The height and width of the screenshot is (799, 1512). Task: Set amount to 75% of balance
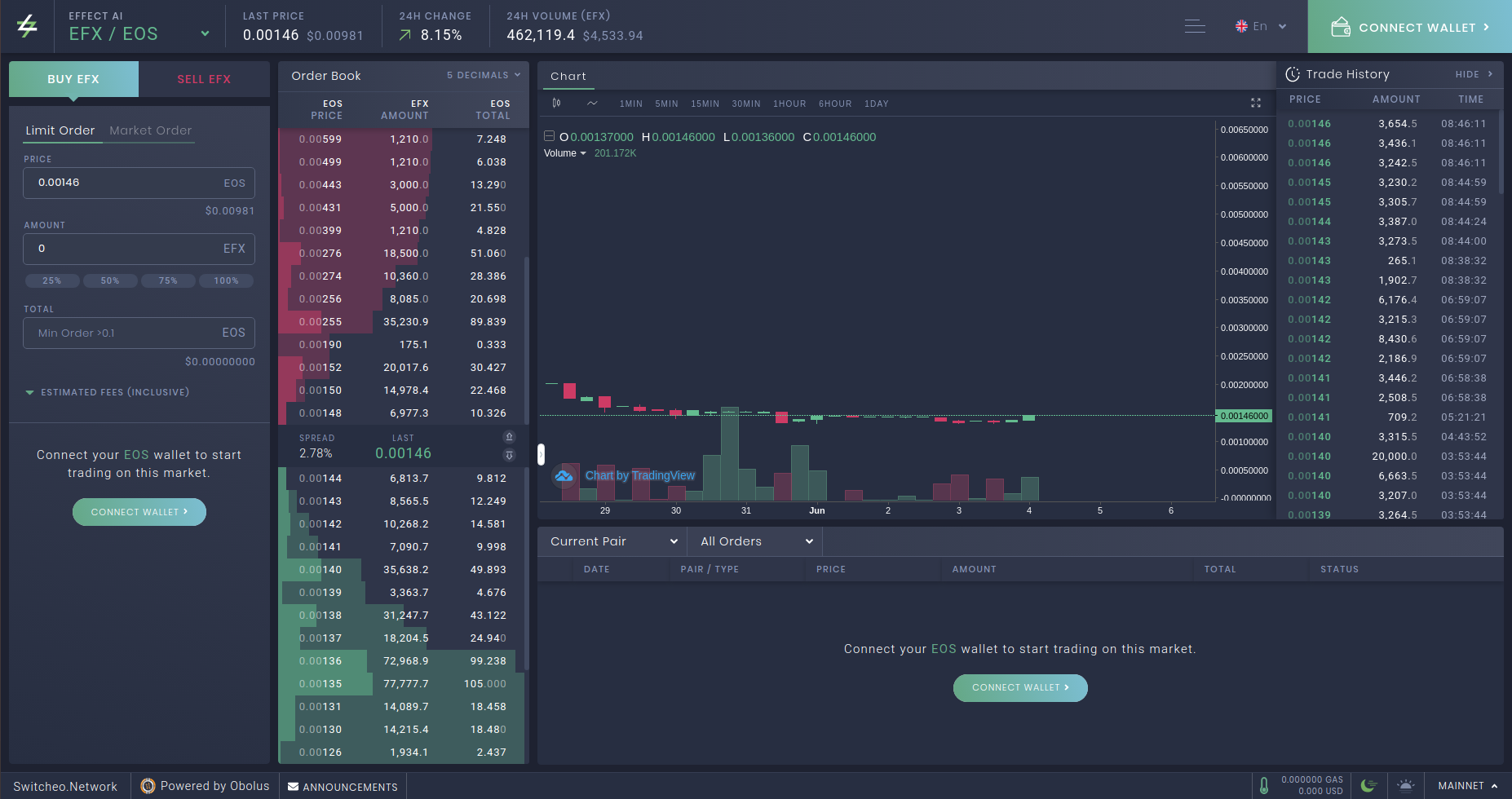click(x=168, y=280)
